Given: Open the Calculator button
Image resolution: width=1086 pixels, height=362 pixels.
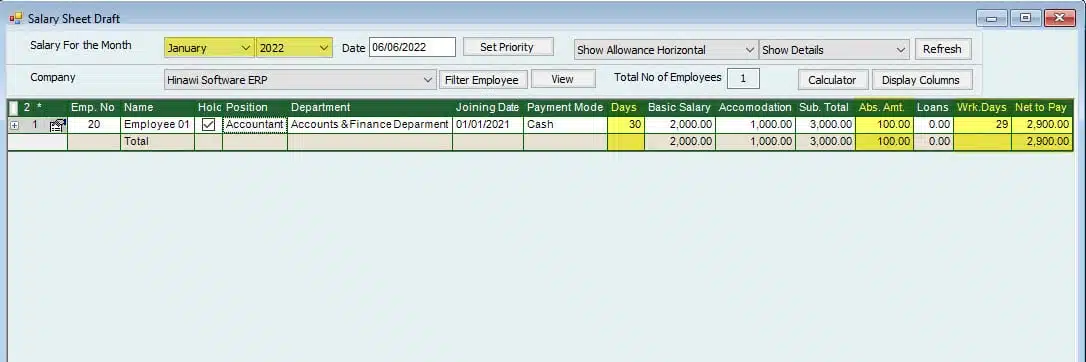Looking at the screenshot, I should pyautogui.click(x=833, y=80).
